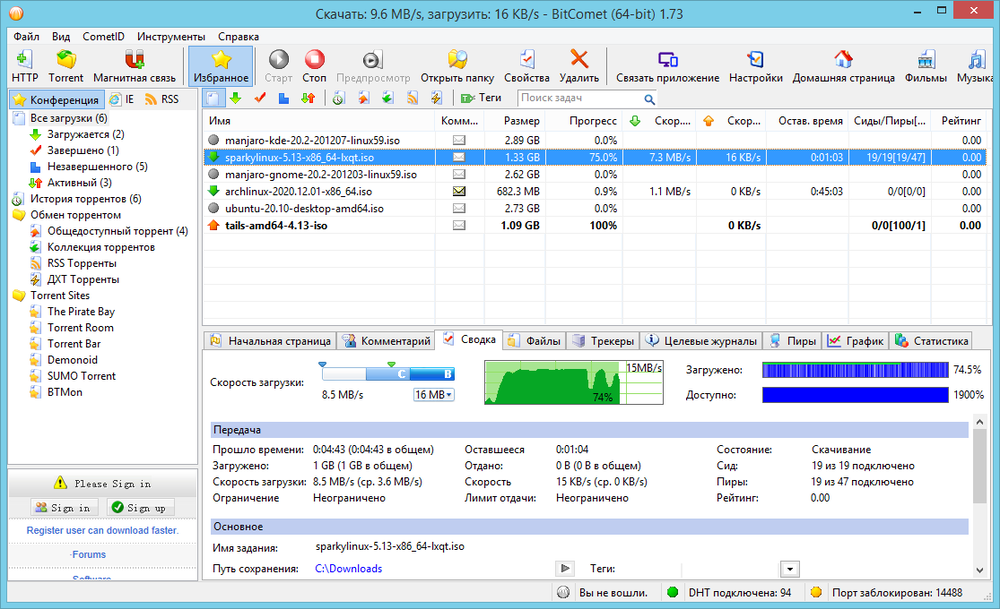Open the Файл menu

pyautogui.click(x=26, y=36)
